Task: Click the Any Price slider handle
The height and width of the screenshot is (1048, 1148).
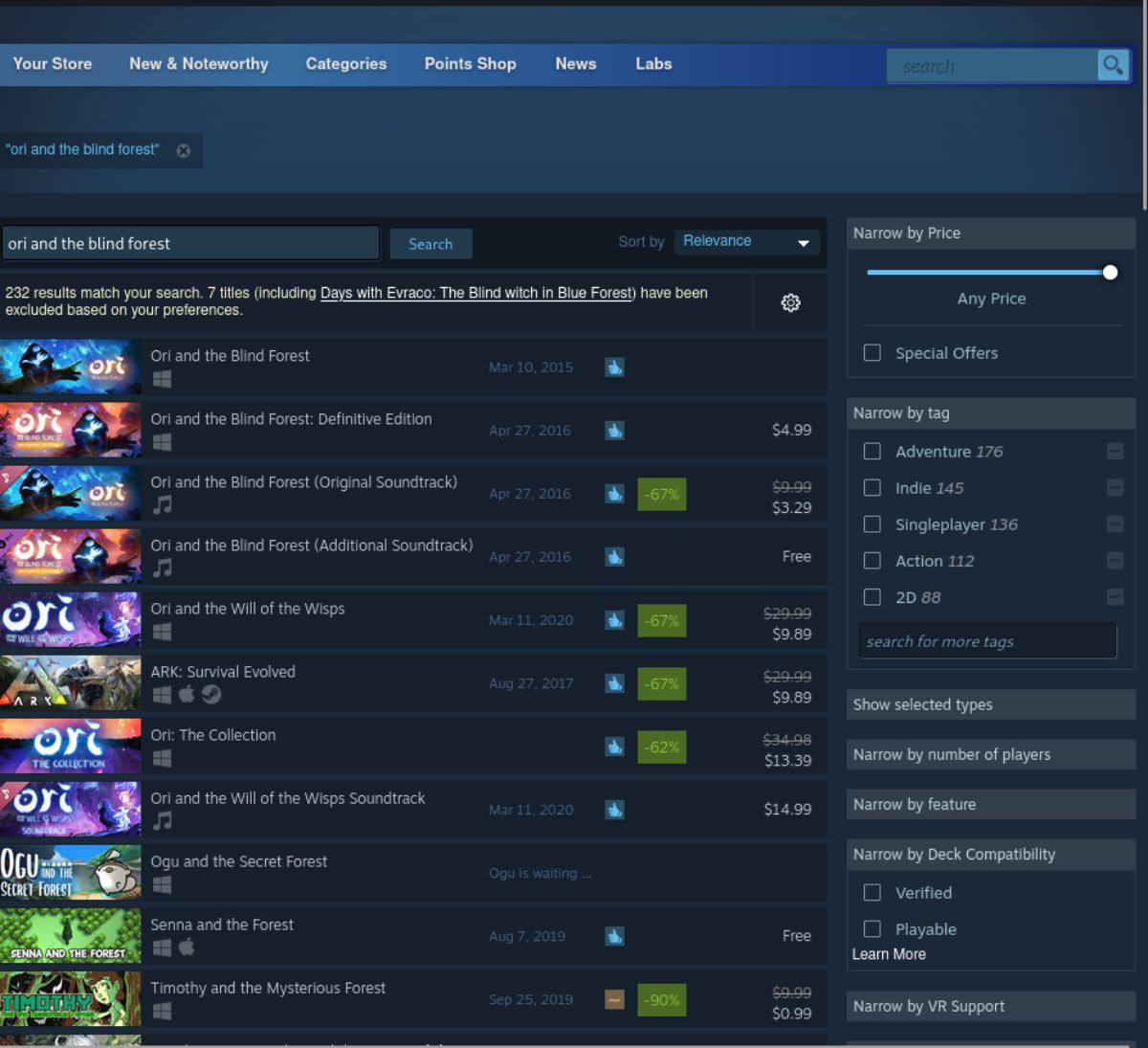Action: [1110, 272]
